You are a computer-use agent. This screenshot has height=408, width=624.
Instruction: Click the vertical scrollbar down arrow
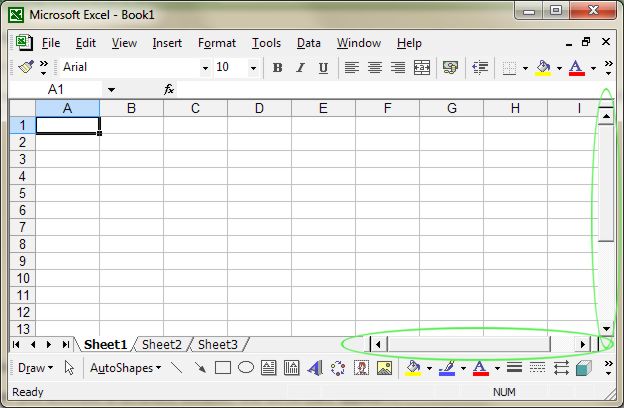pos(606,329)
